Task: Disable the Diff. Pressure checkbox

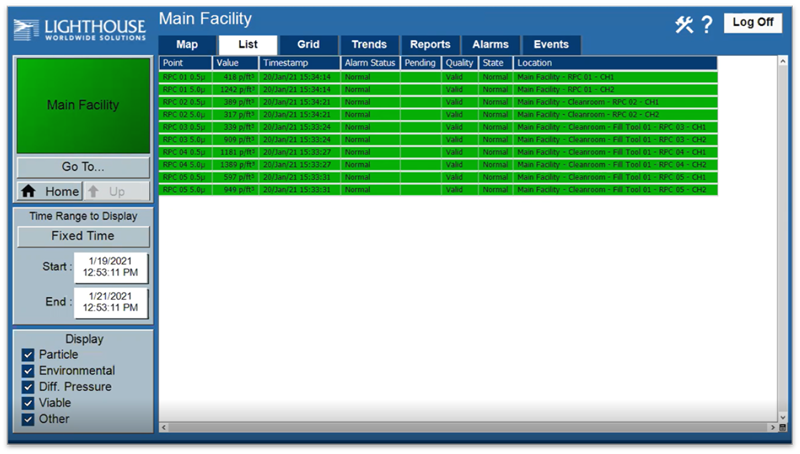Action: tap(28, 387)
